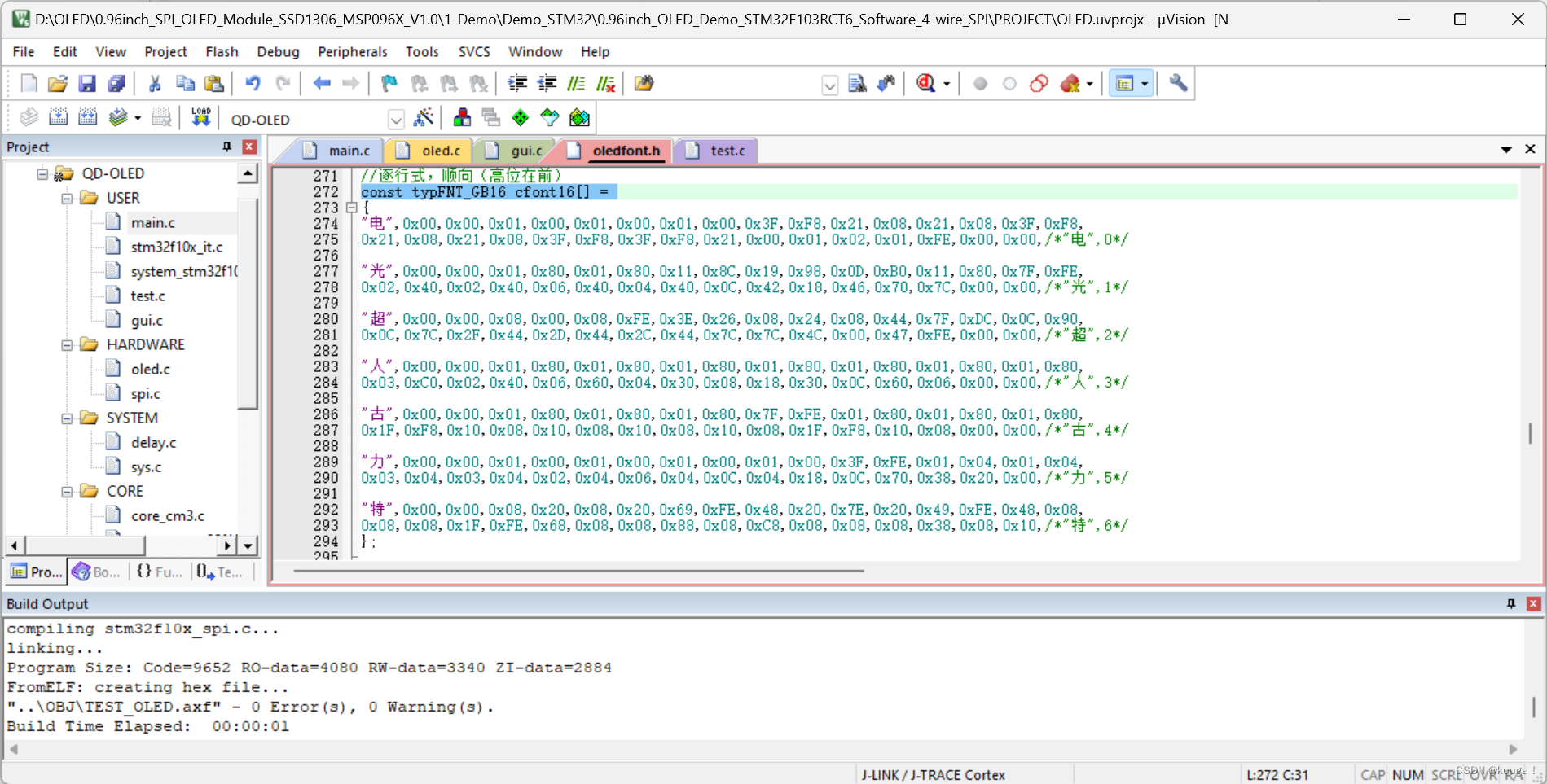1547x784 pixels.
Task: Cut selection with scissors icon
Action: point(155,83)
